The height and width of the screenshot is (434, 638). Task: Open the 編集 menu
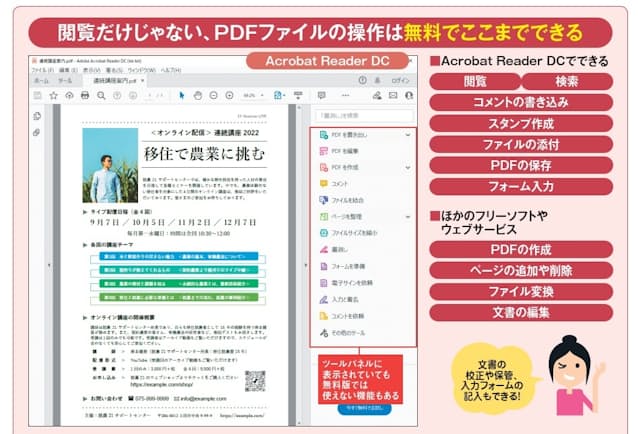[x=68, y=70]
